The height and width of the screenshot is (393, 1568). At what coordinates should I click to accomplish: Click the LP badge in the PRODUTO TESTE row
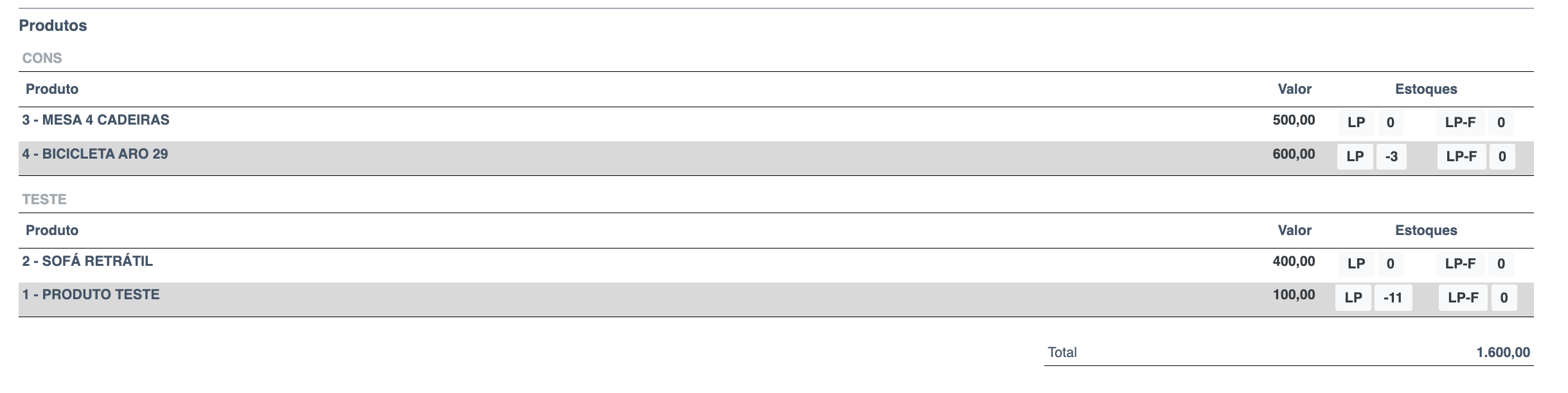1353,298
